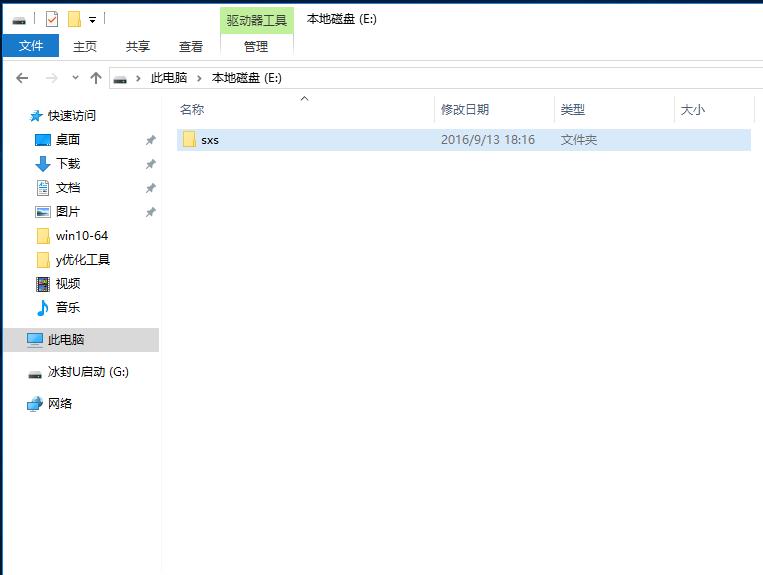Viewport: 763px width, 575px height.
Task: Open 快速访问 in the navigation pane
Action: tap(72, 116)
